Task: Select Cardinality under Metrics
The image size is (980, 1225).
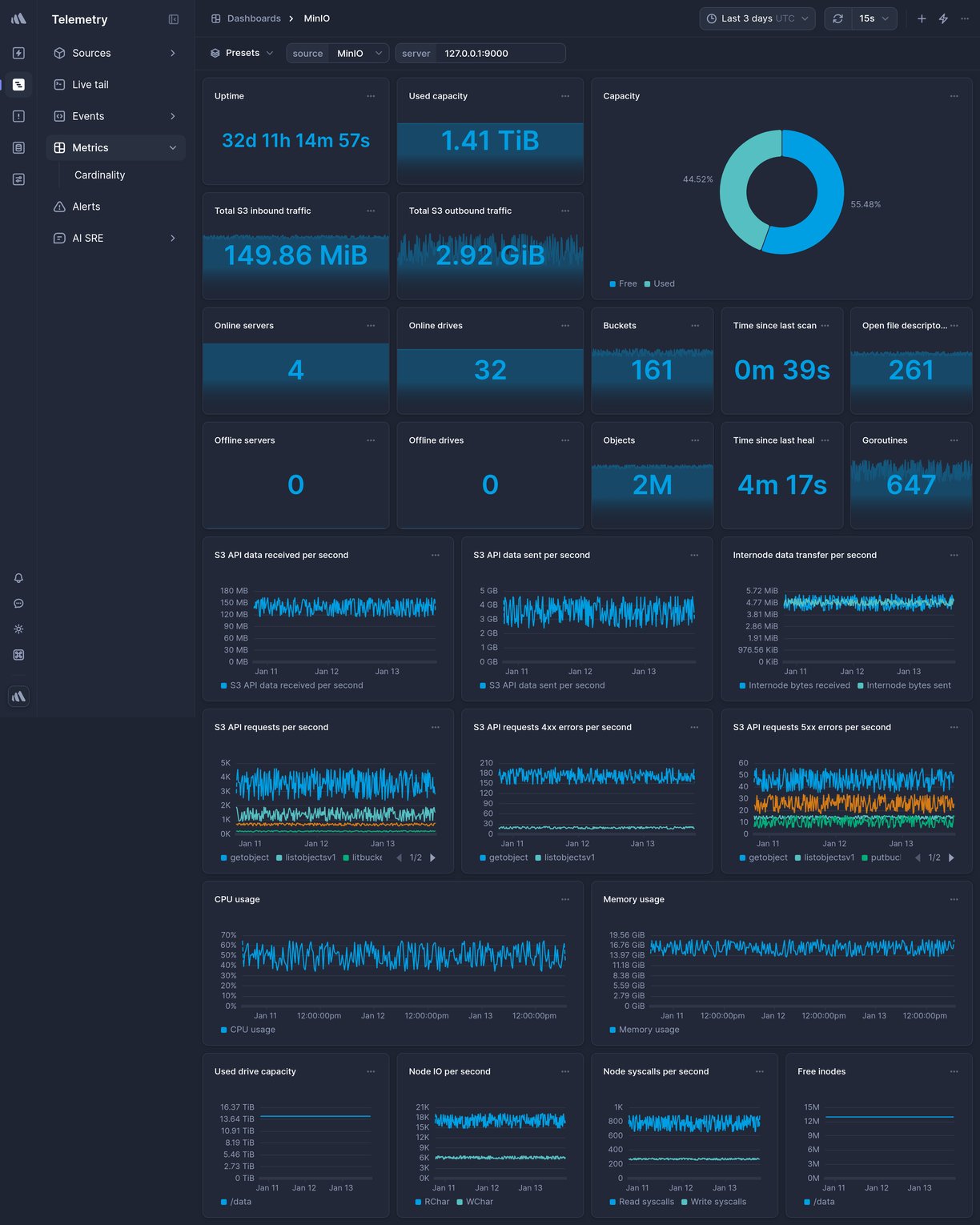Action: click(x=99, y=175)
